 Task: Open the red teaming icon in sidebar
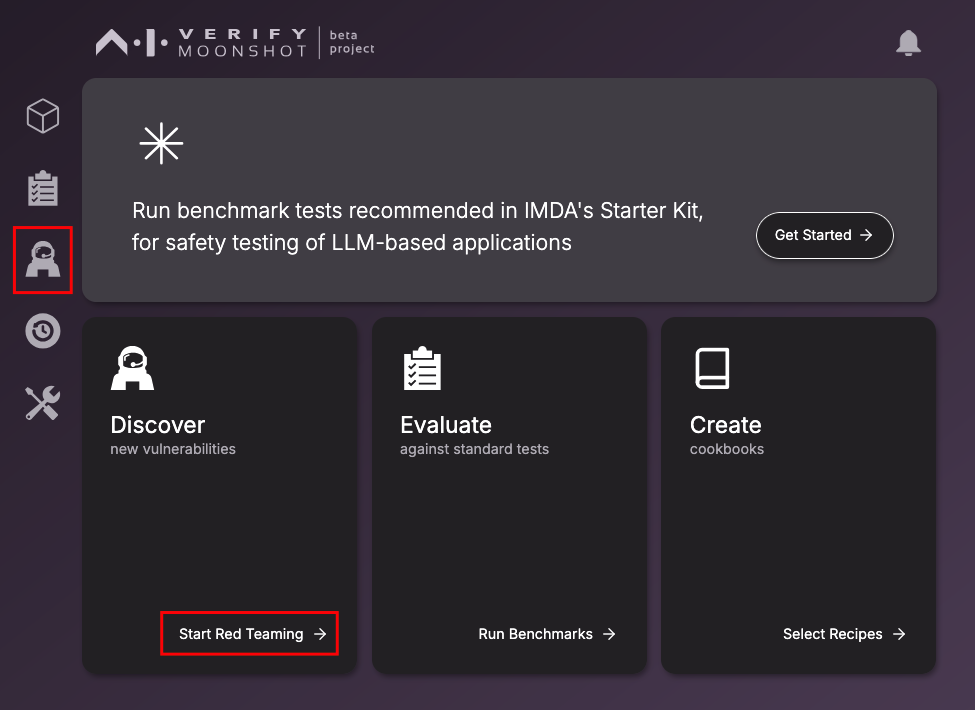click(x=43, y=259)
